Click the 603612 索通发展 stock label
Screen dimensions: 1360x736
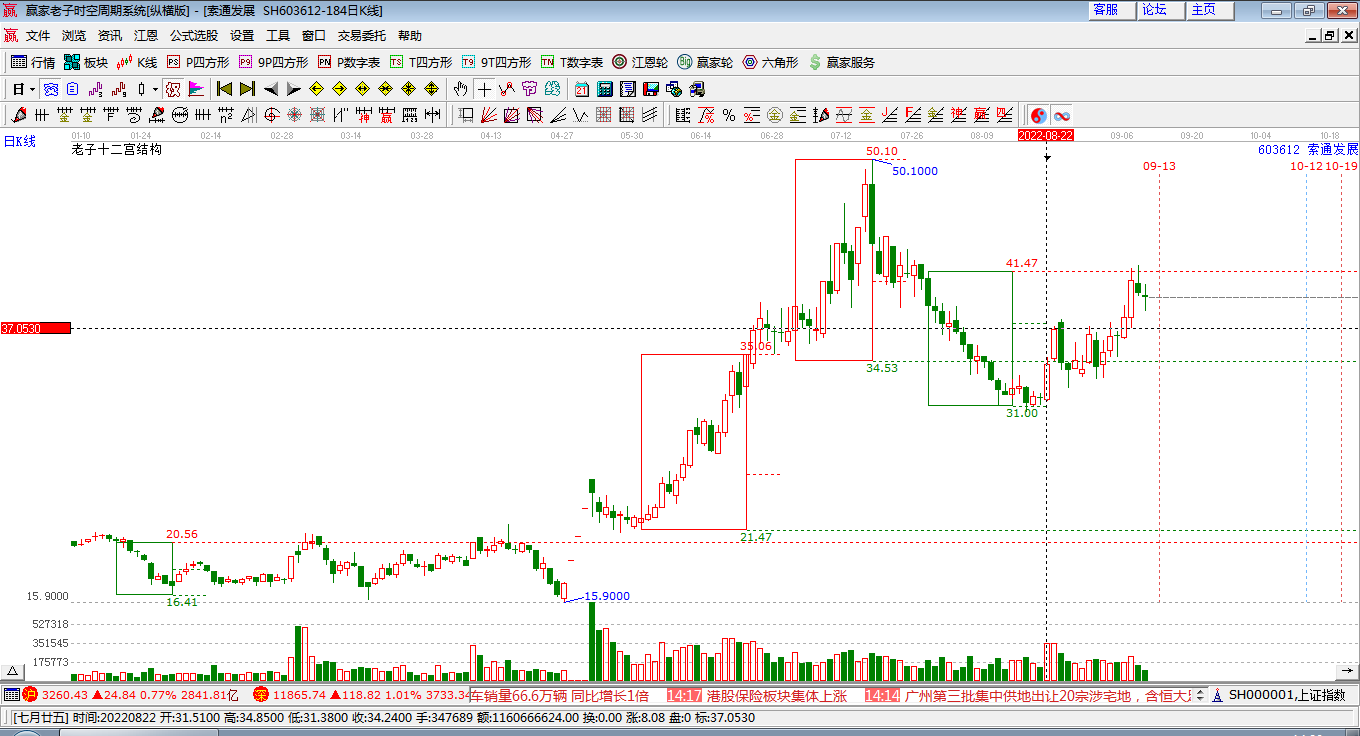(x=1308, y=149)
